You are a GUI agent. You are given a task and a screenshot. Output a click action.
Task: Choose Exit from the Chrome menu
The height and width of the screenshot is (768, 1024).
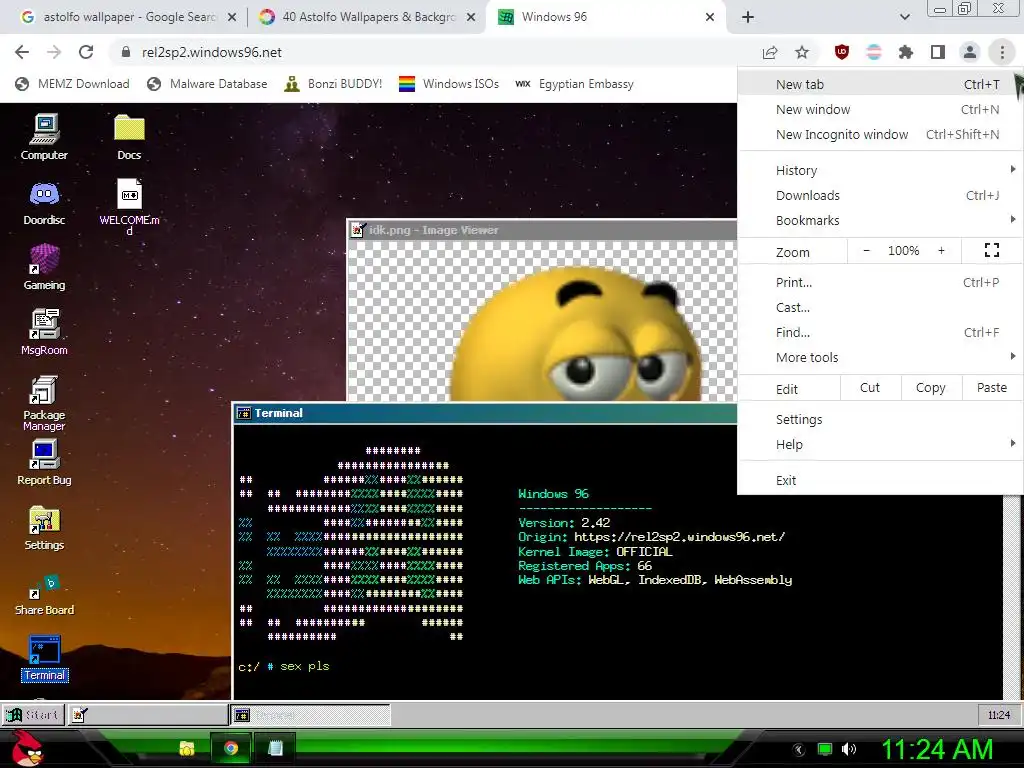(880, 481)
